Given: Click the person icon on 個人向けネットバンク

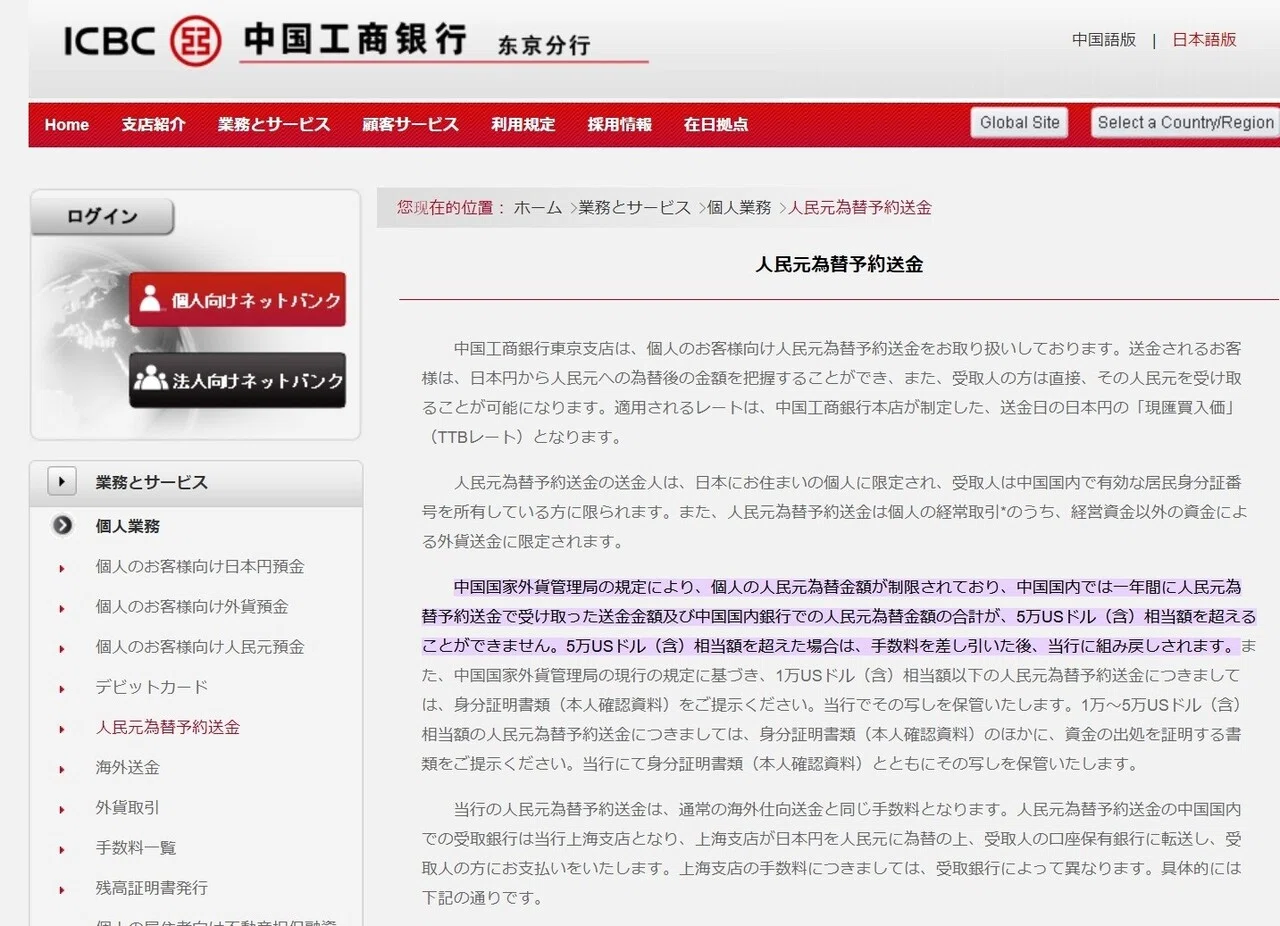Looking at the screenshot, I should coord(151,299).
